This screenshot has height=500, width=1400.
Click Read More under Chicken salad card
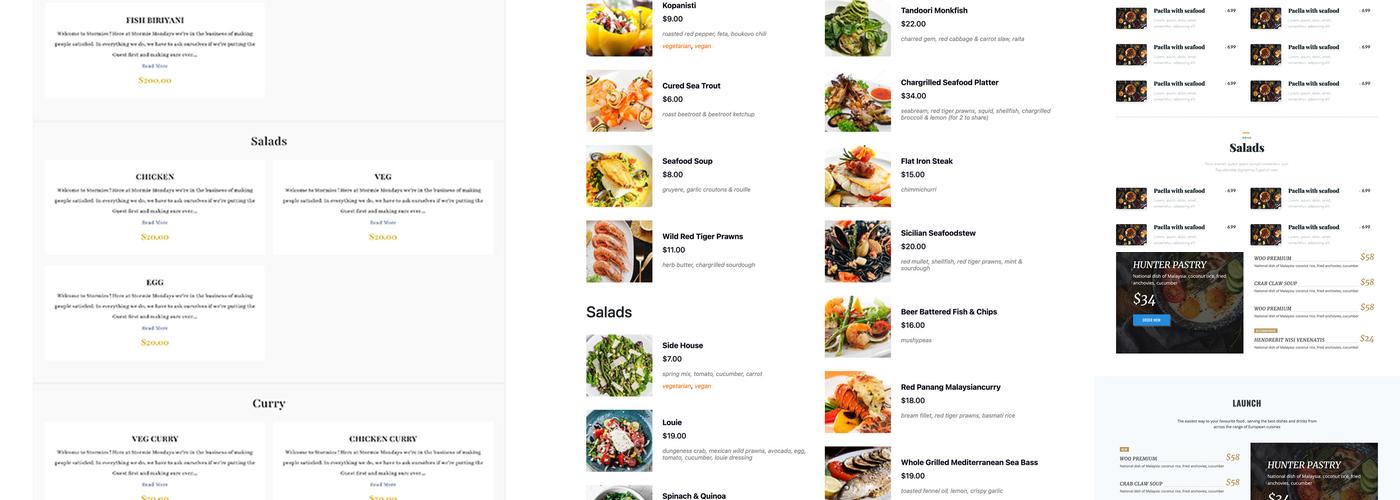pos(155,222)
